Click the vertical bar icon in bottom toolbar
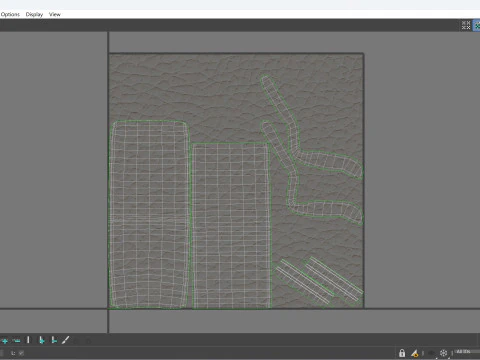This screenshot has width=480, height=360. coord(28,340)
